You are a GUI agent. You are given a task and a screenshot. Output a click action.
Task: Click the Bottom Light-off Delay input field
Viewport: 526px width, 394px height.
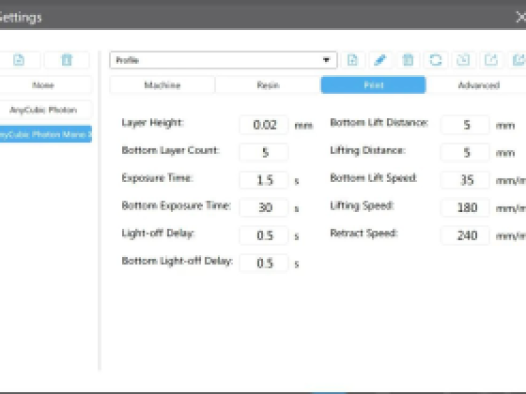(264, 263)
